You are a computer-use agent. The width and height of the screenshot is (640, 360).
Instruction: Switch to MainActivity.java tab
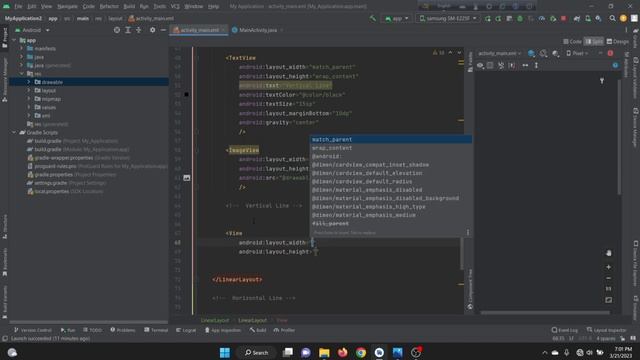(x=258, y=30)
